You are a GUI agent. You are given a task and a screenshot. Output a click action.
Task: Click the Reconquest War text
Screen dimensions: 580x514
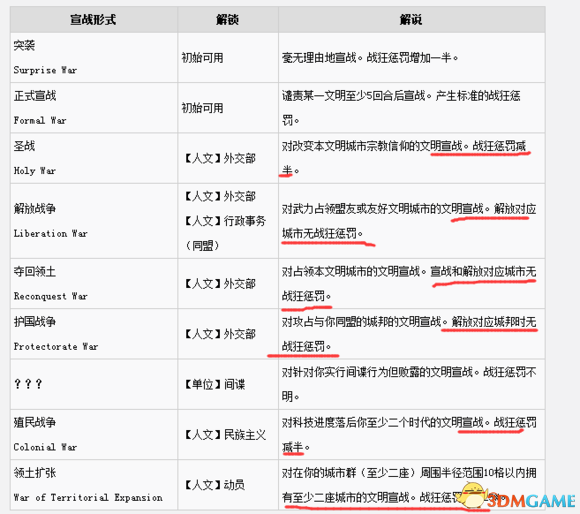(51, 296)
